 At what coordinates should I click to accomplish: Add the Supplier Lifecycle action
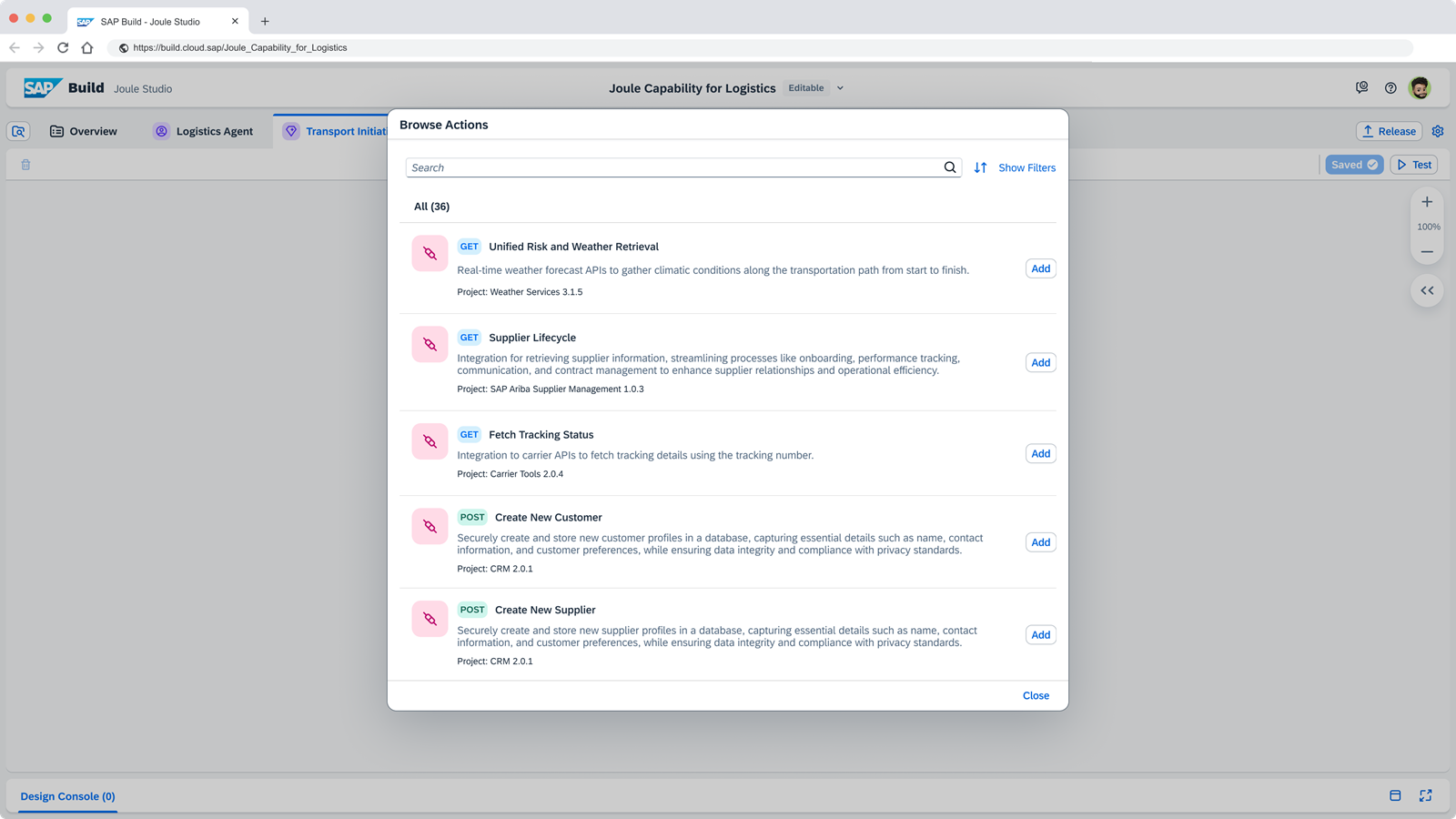pos(1041,362)
